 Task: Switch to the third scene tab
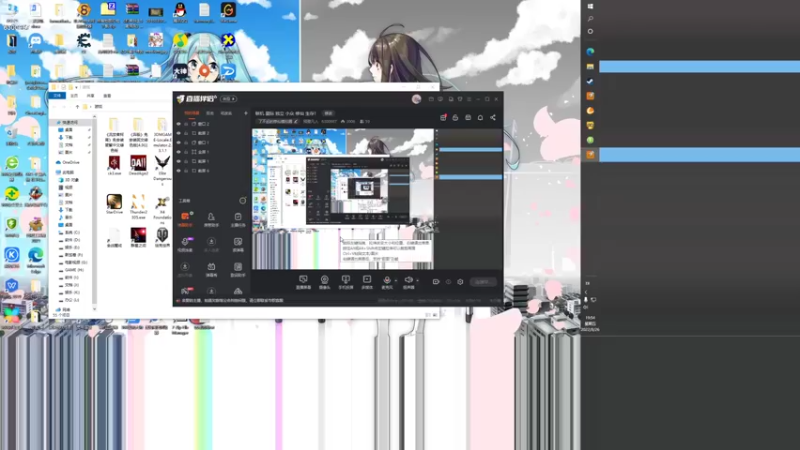pyautogui.click(x=226, y=113)
